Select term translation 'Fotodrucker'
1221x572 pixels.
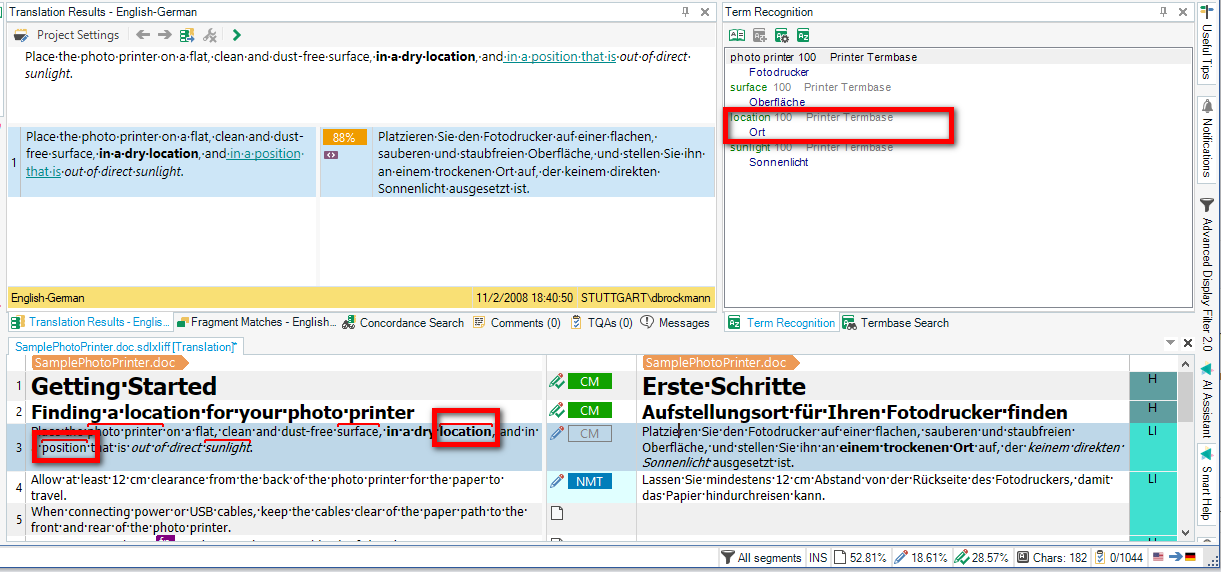[x=779, y=72]
